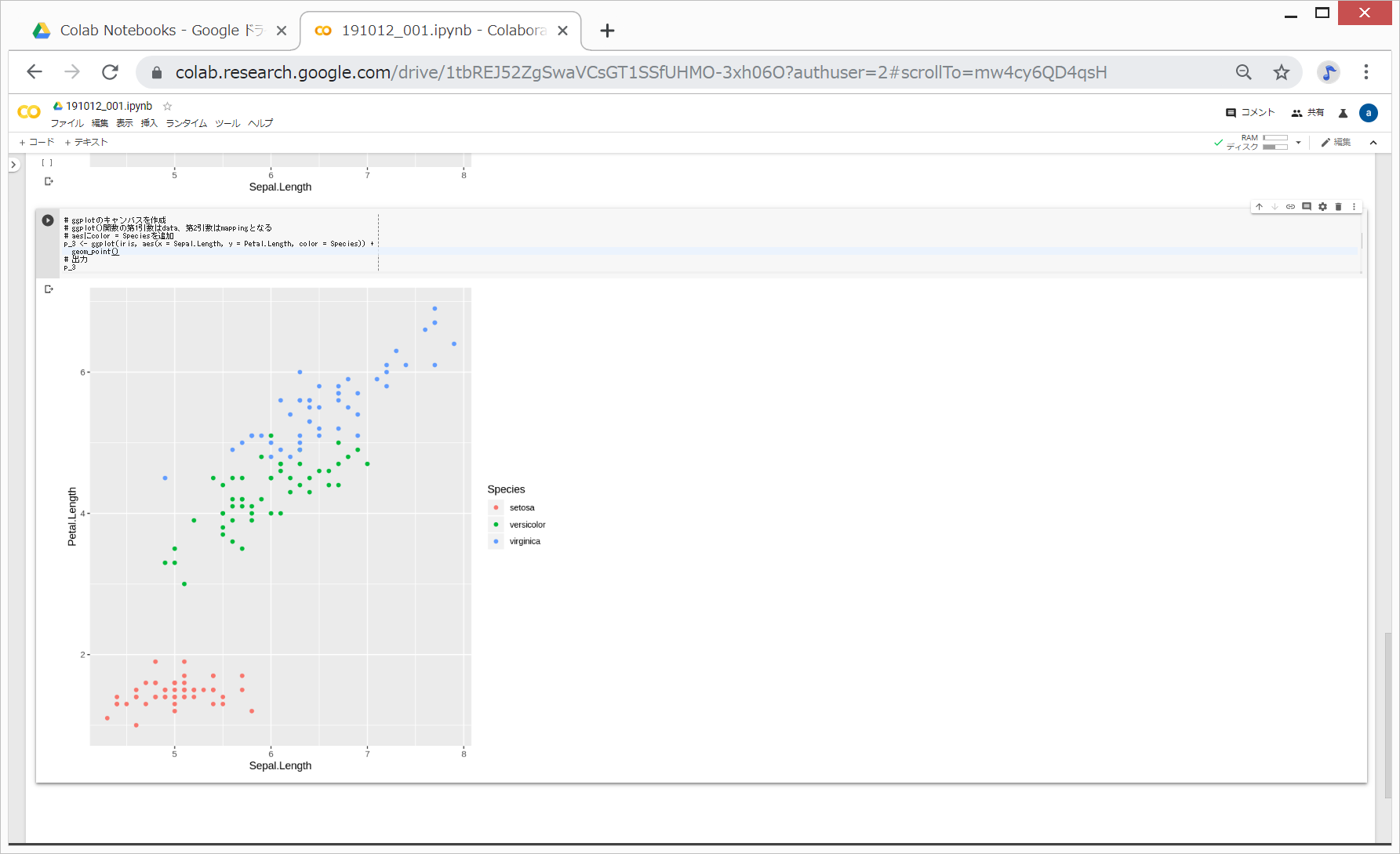The height and width of the screenshot is (854, 1400).
Task: Click the browser address bar URL
Action: click(x=640, y=72)
